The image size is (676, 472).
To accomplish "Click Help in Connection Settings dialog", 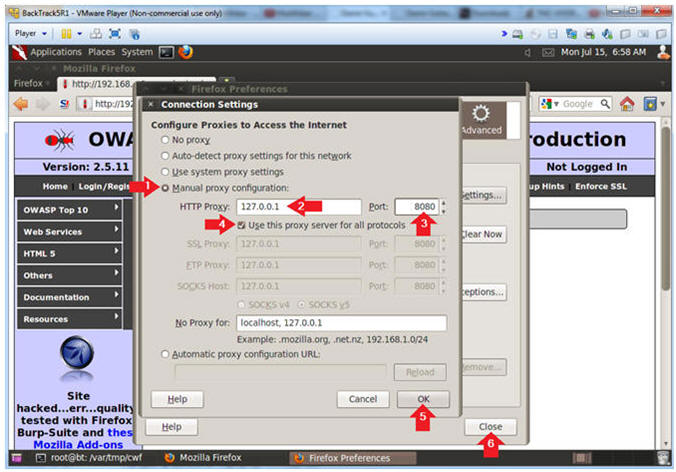I will pos(177,399).
